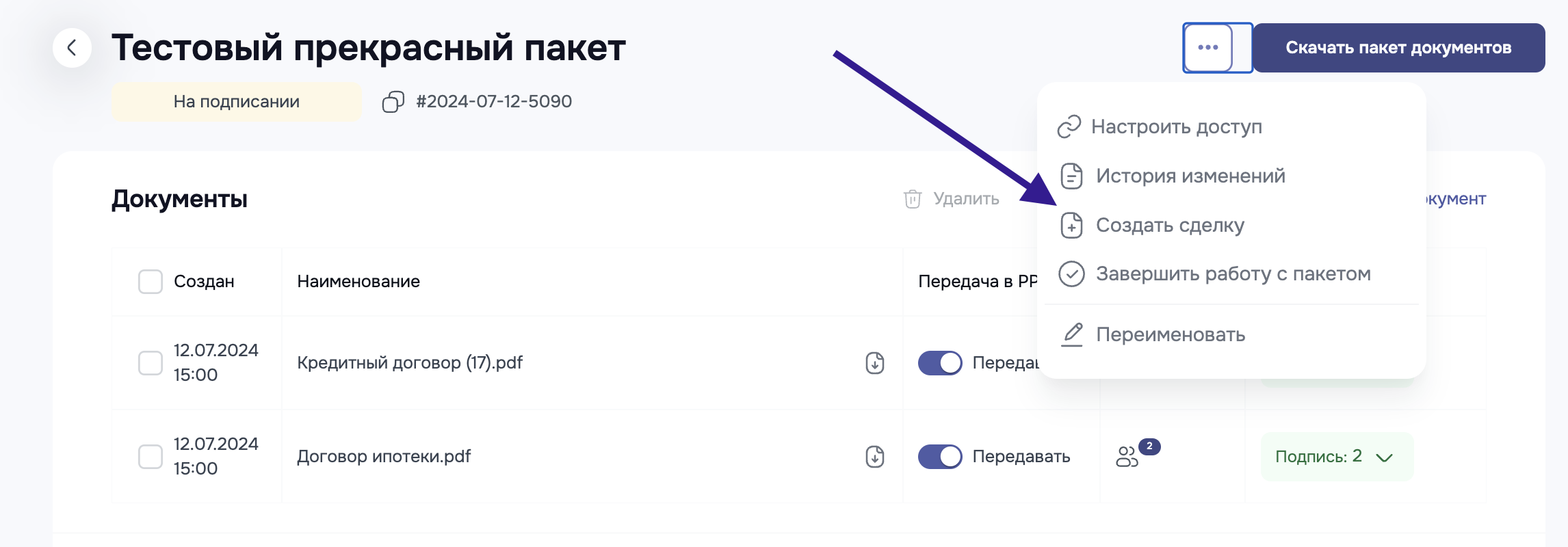Click the back arrow button
Viewport: 1568px width, 547px height.
[72, 48]
